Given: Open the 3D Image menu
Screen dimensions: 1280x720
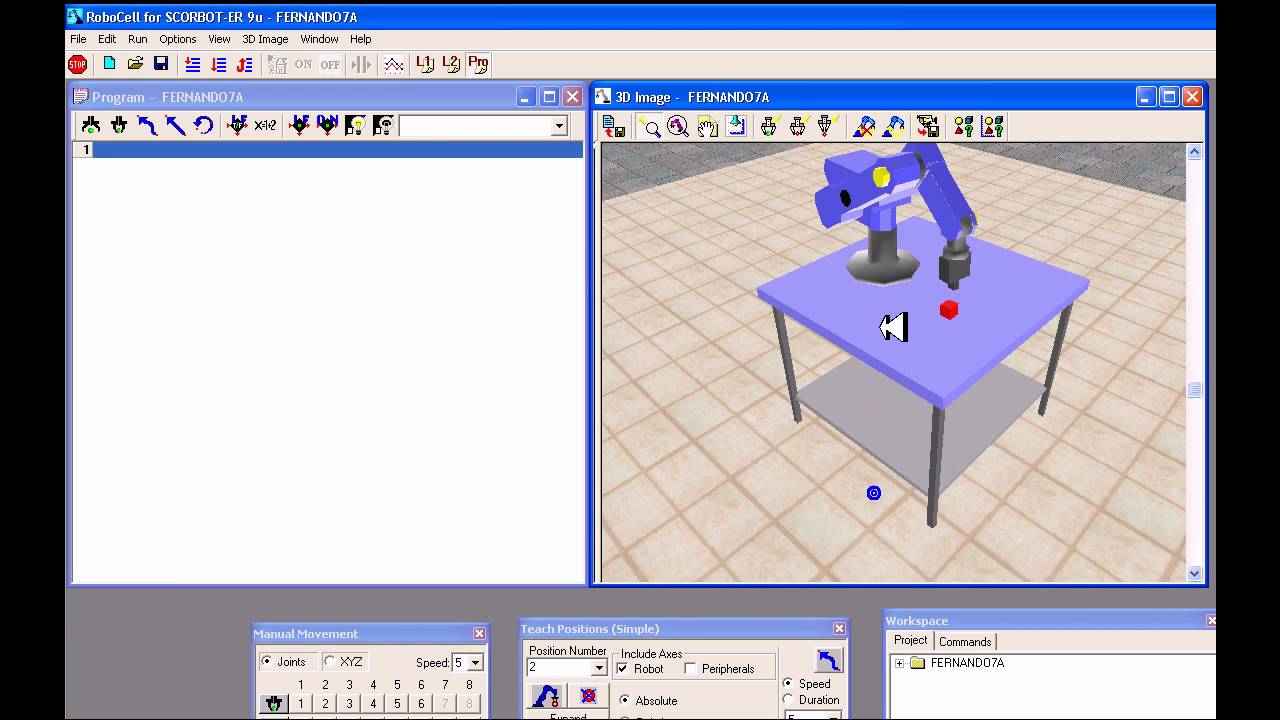Looking at the screenshot, I should click(x=265, y=39).
